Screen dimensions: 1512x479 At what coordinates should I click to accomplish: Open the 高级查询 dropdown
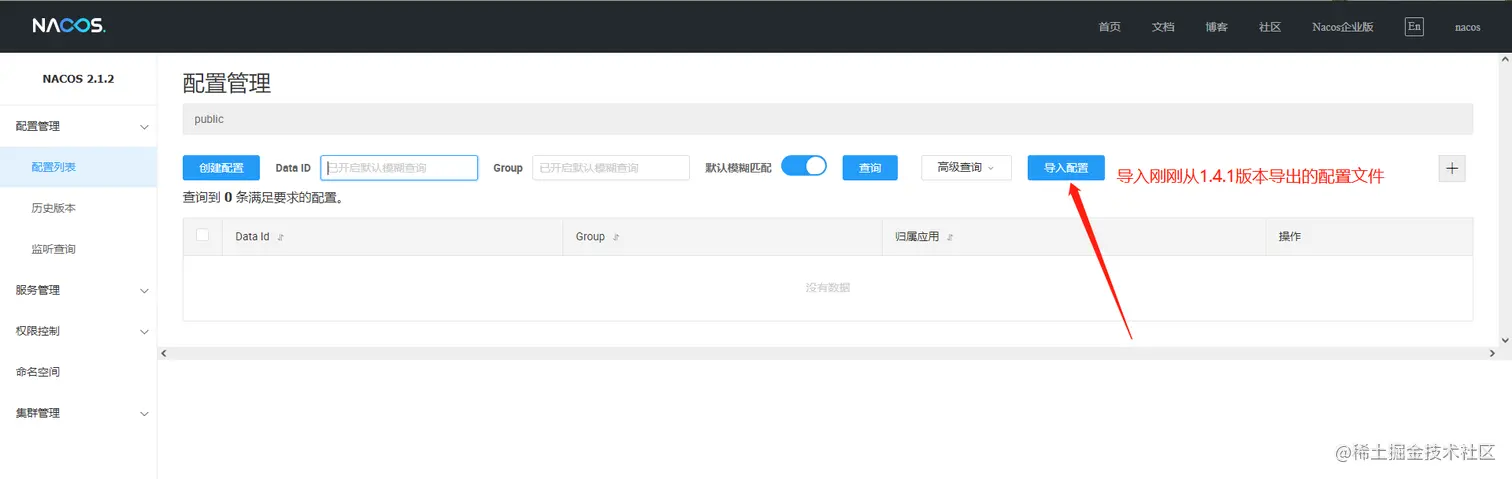(x=966, y=168)
